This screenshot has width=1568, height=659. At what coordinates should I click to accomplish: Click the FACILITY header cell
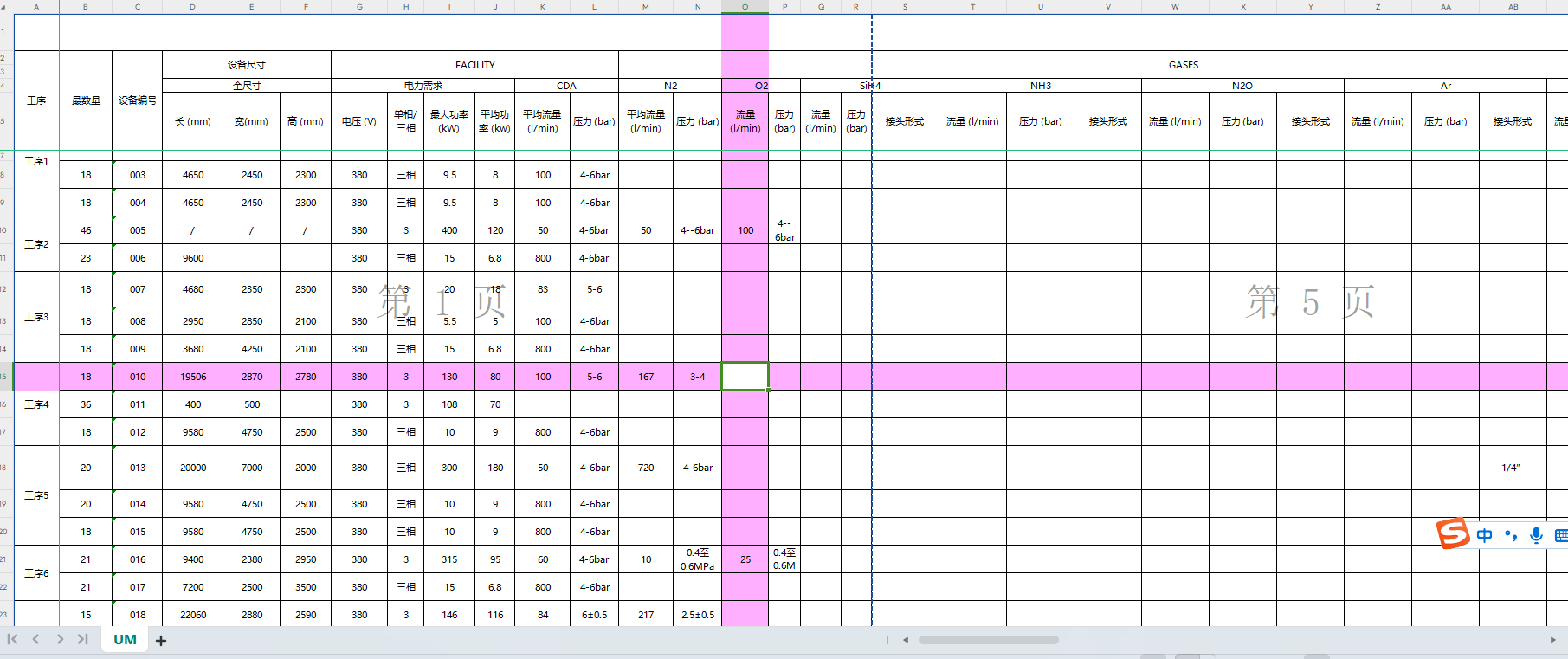(x=475, y=65)
